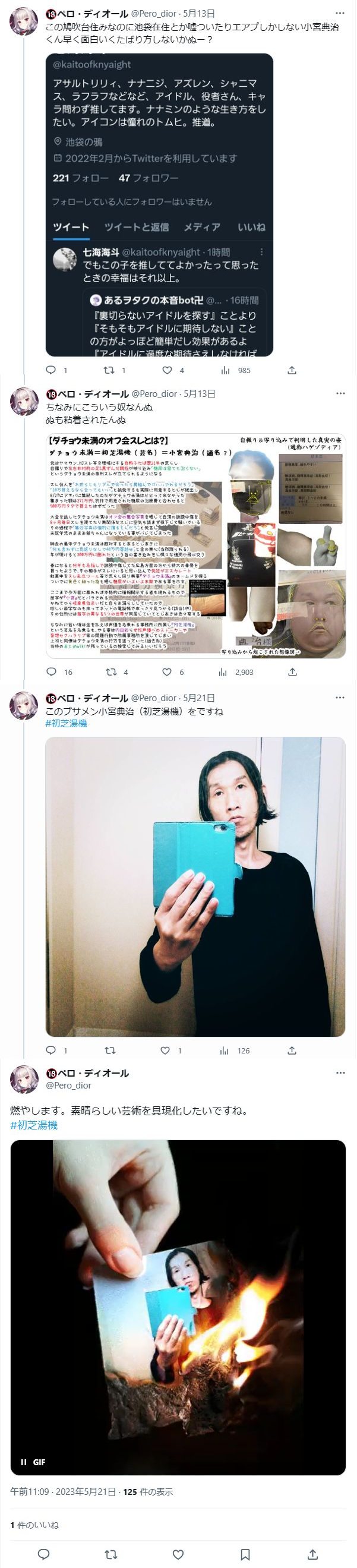Open the more options menu of first tweet
The height and width of the screenshot is (1568, 357).
click(339, 14)
